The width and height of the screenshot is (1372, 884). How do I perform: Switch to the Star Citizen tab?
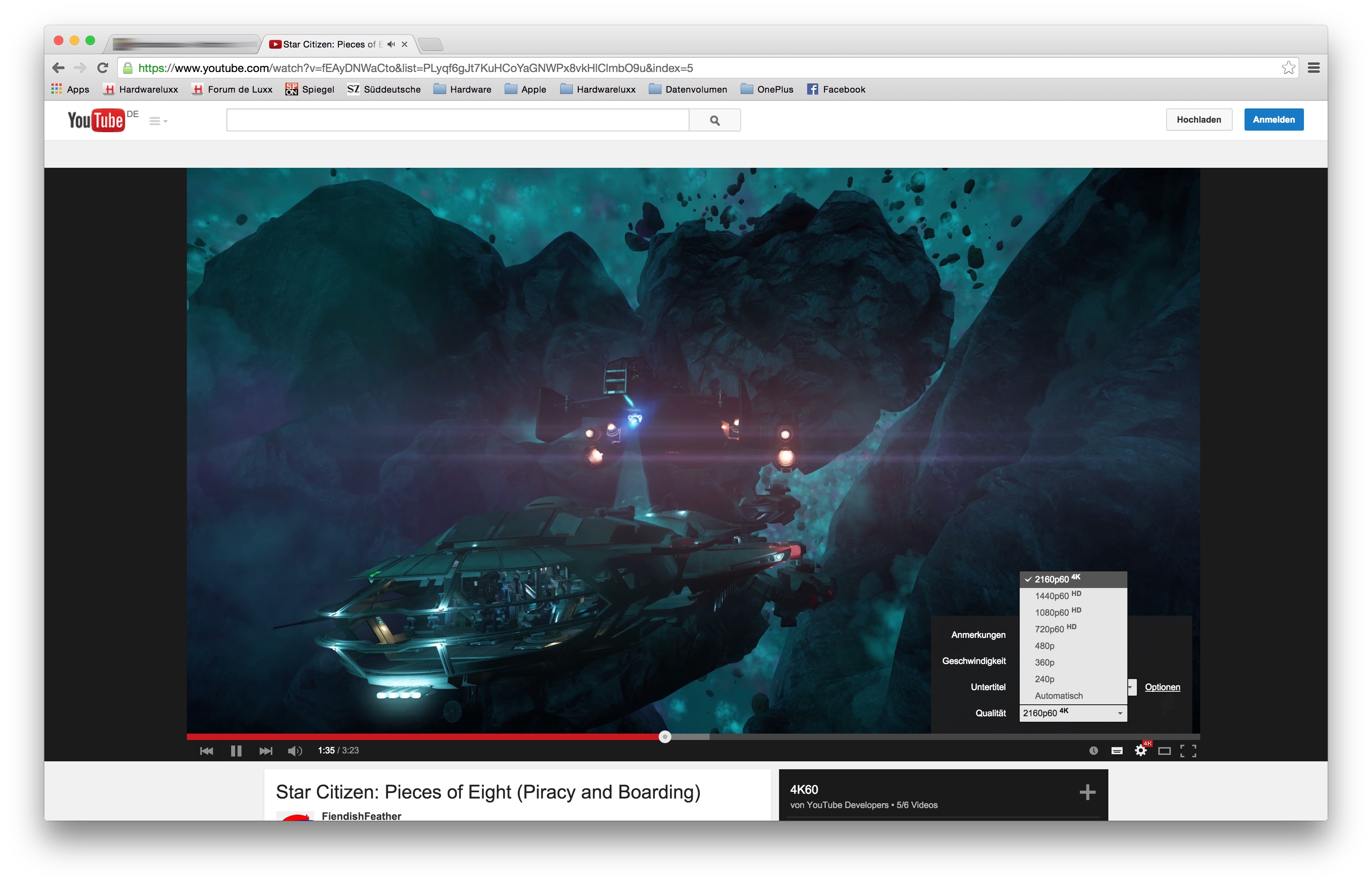(339, 44)
